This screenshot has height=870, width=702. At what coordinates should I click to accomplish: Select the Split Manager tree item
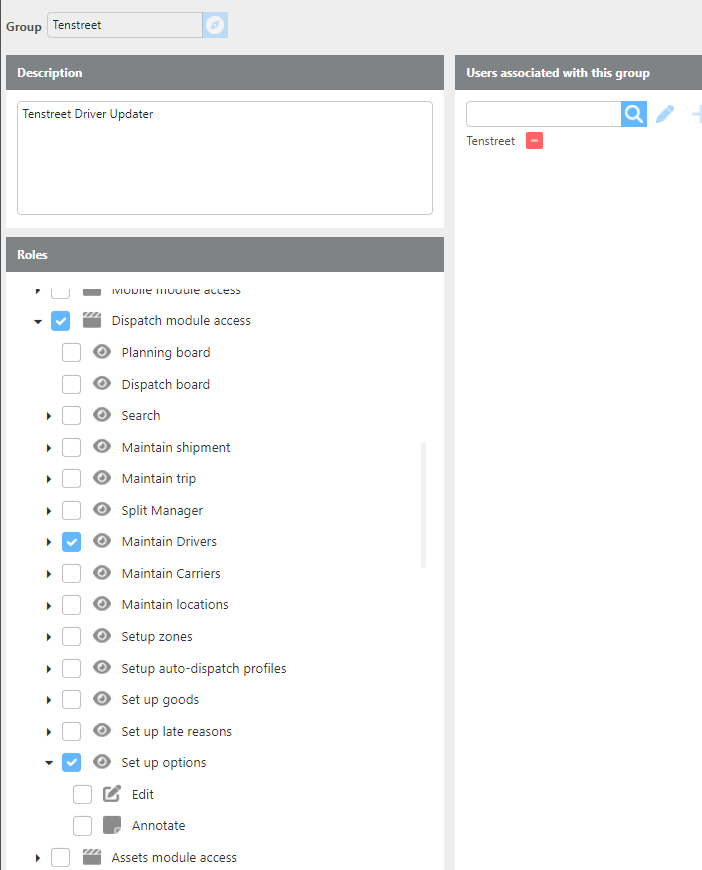(162, 510)
